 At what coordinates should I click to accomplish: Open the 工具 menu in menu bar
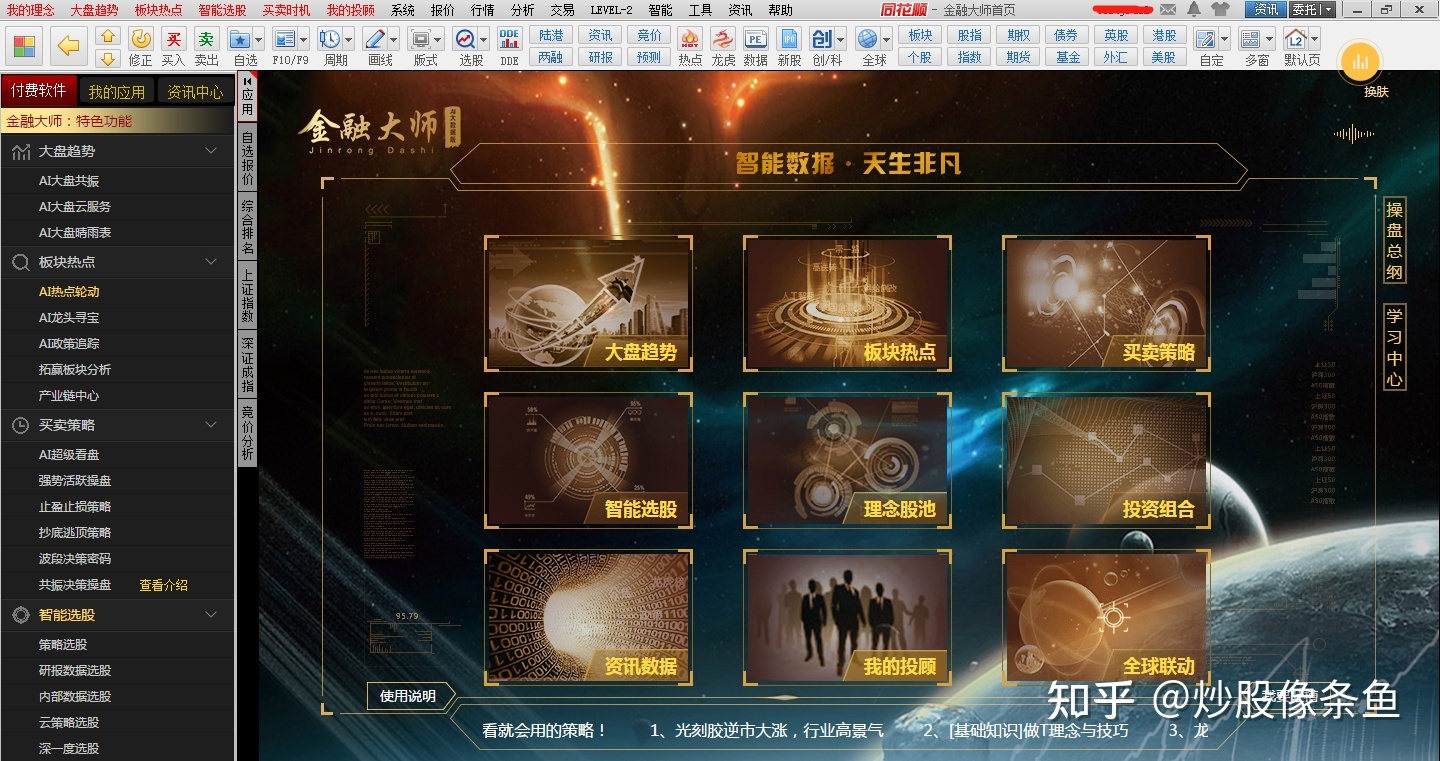699,10
